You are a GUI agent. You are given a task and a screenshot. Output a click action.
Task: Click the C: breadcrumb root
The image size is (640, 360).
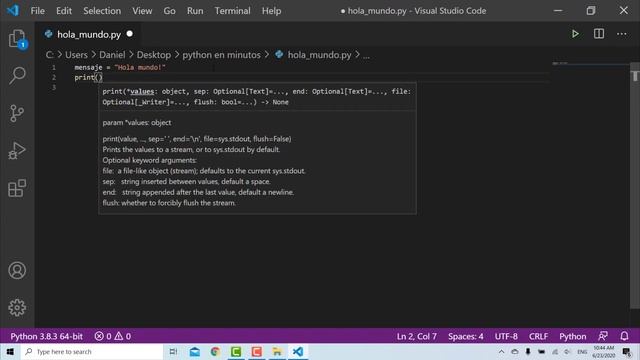[49, 55]
